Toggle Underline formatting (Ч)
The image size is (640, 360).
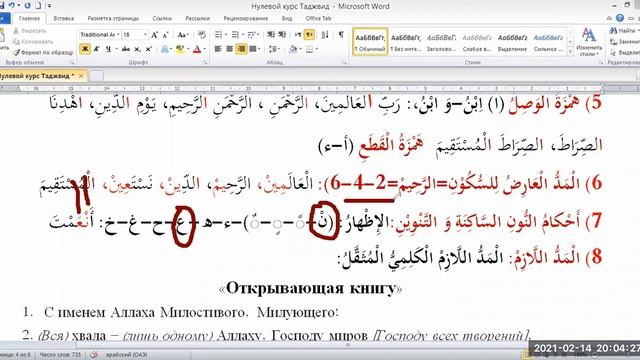pos(108,49)
